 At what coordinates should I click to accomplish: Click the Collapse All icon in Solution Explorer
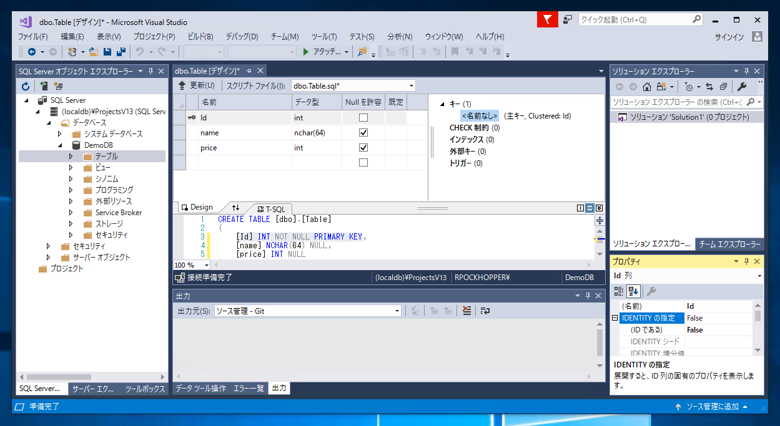point(723,87)
